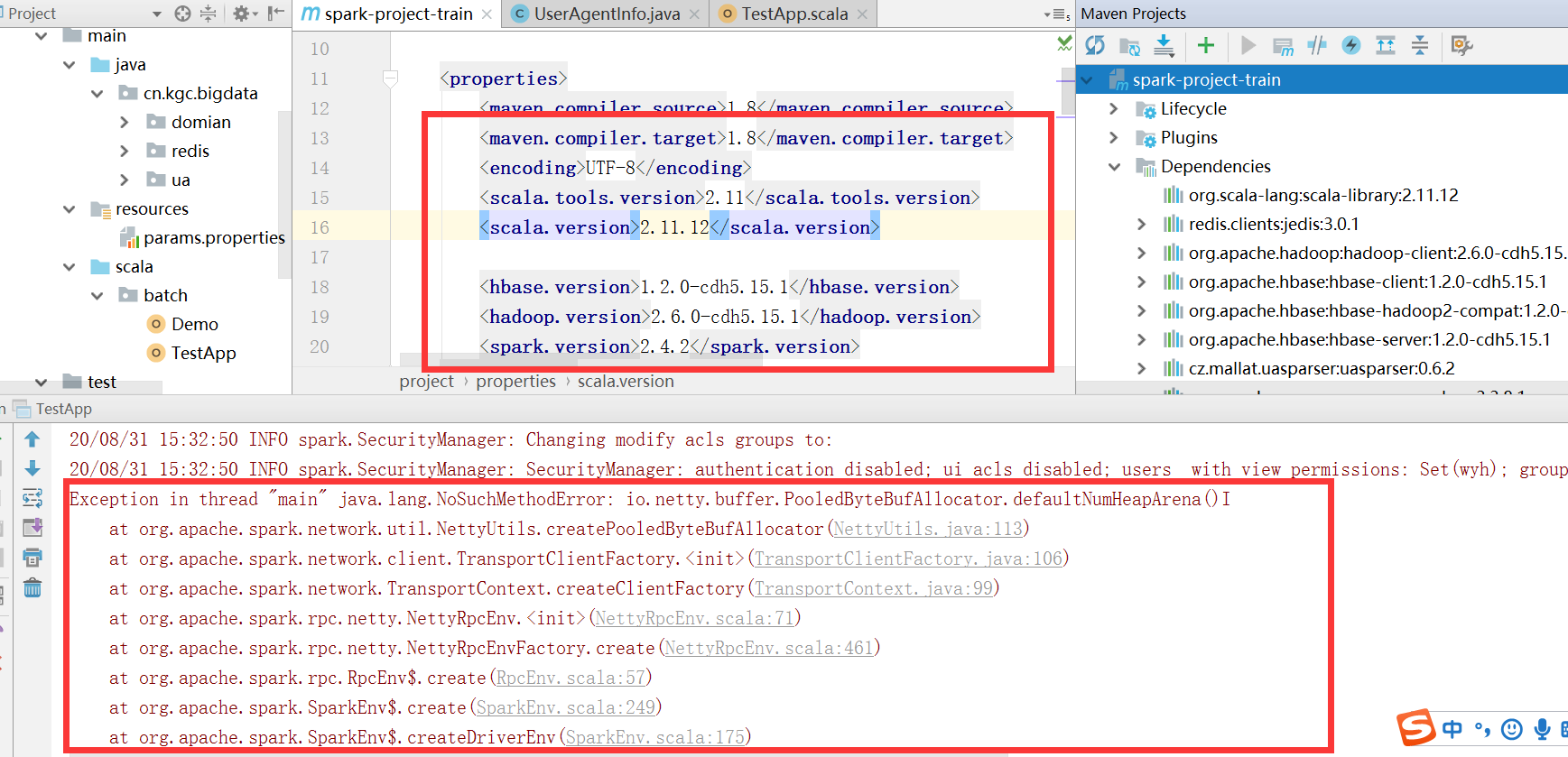The width and height of the screenshot is (1568, 757).
Task: Show hidden editor tabs list
Action: [1056, 14]
